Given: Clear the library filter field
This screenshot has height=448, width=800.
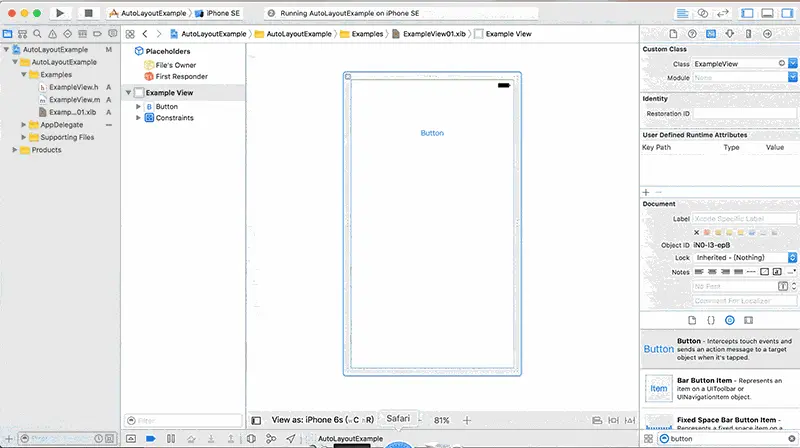Looking at the screenshot, I should click(791, 439).
